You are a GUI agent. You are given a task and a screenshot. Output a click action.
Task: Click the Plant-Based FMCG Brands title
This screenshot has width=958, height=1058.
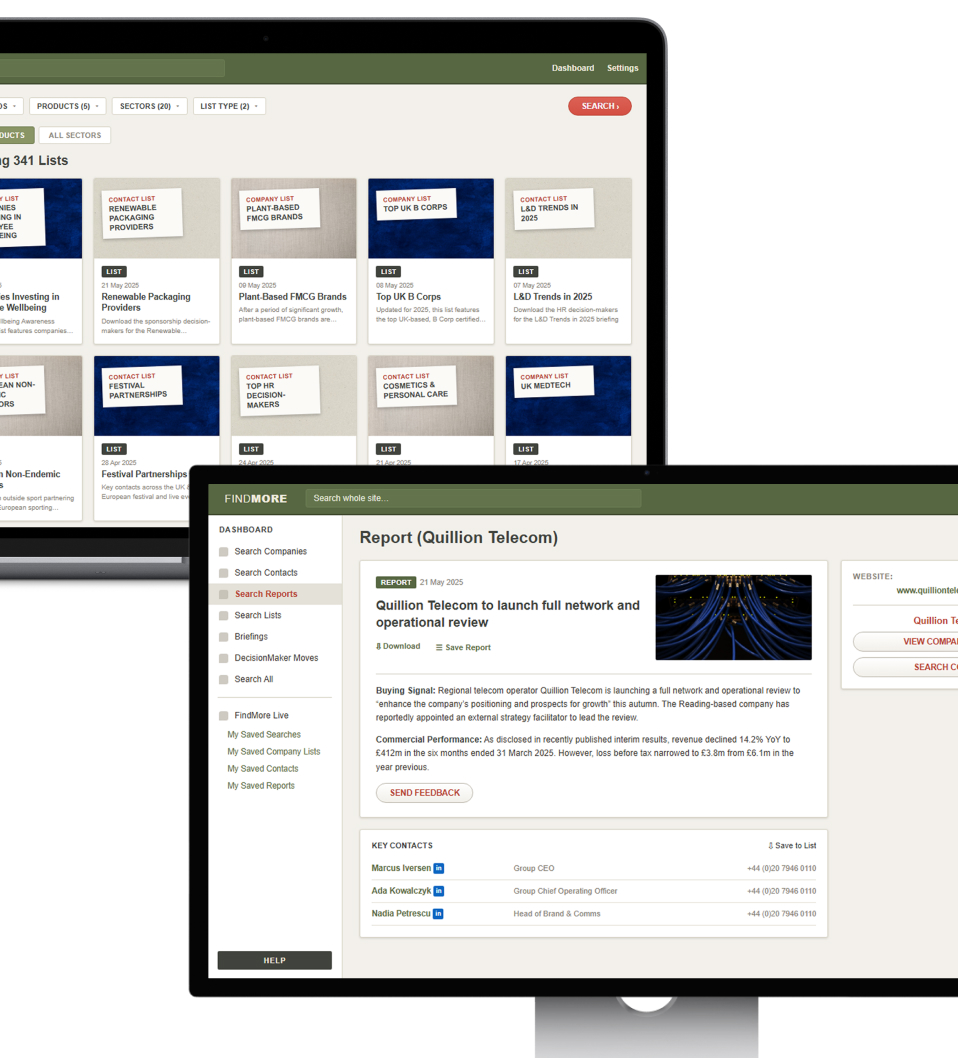(292, 297)
